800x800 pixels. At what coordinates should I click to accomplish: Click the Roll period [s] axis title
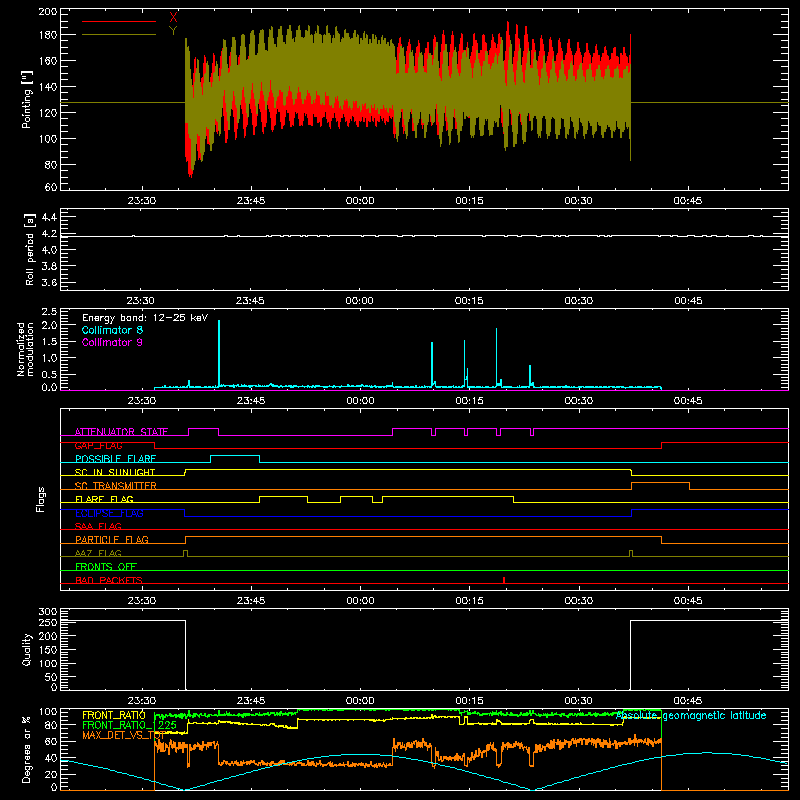[30, 249]
